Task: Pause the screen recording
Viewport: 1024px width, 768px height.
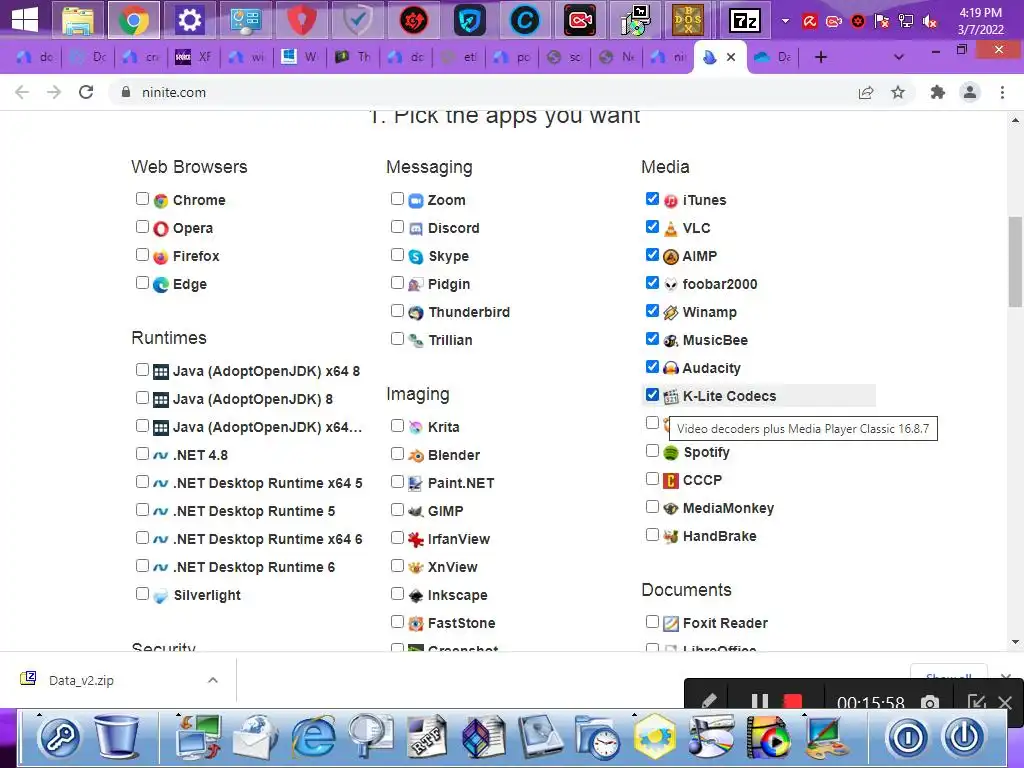Action: [x=760, y=702]
